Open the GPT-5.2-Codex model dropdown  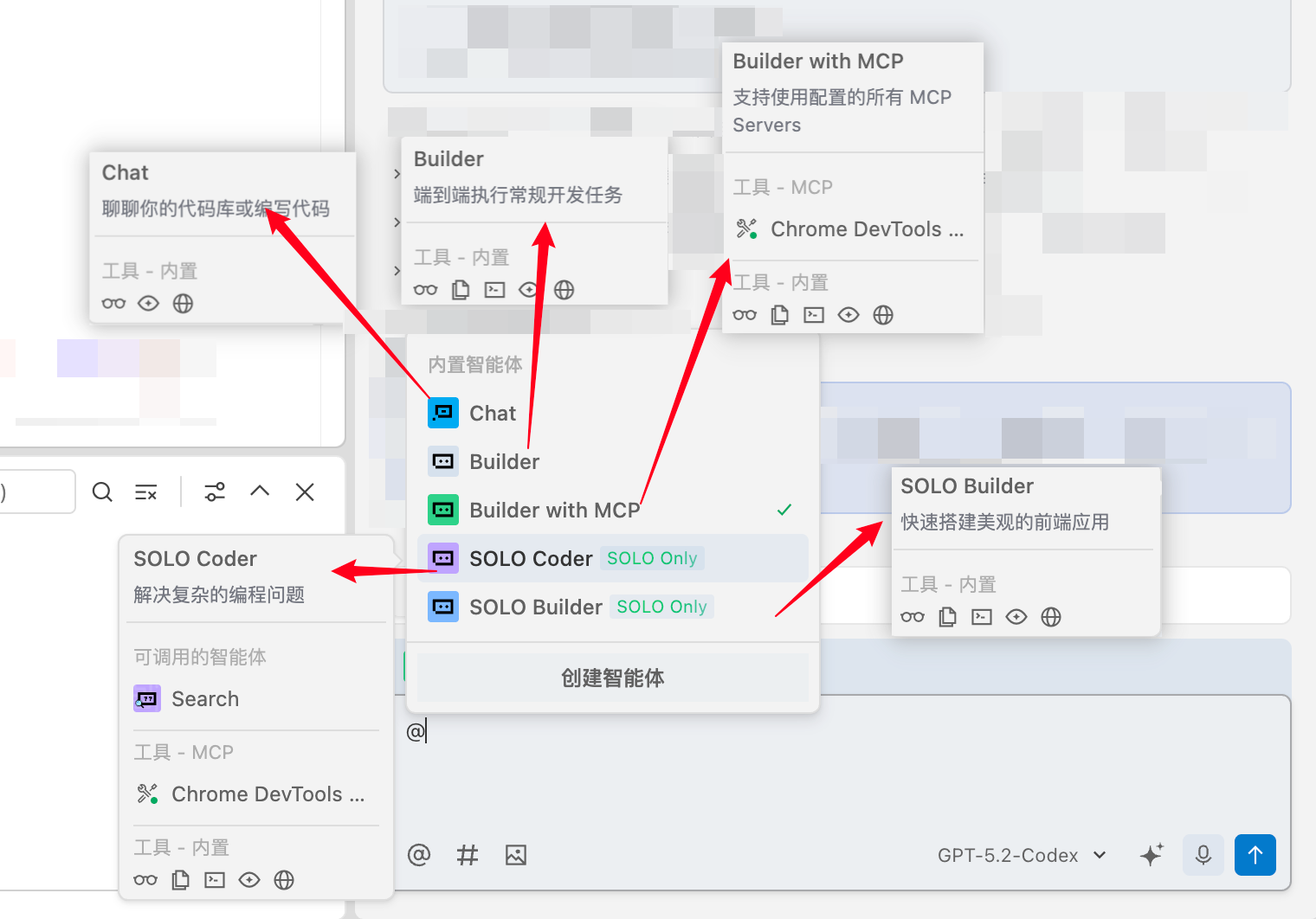pyautogui.click(x=1022, y=855)
